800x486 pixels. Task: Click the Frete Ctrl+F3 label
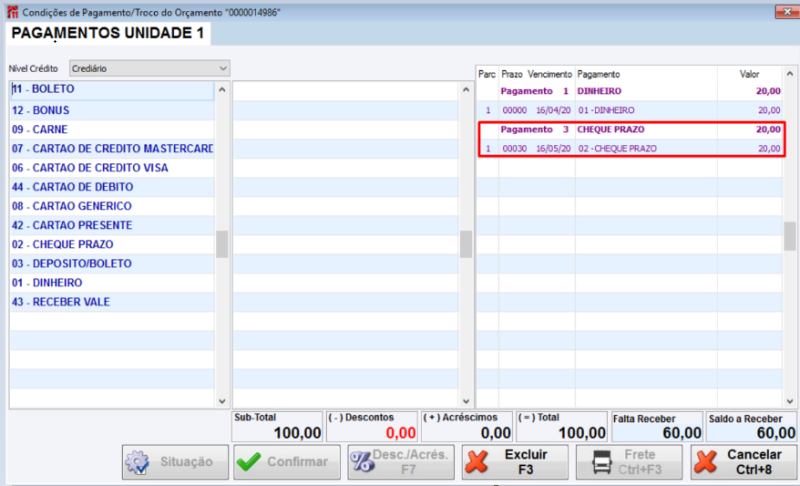[x=640, y=462]
